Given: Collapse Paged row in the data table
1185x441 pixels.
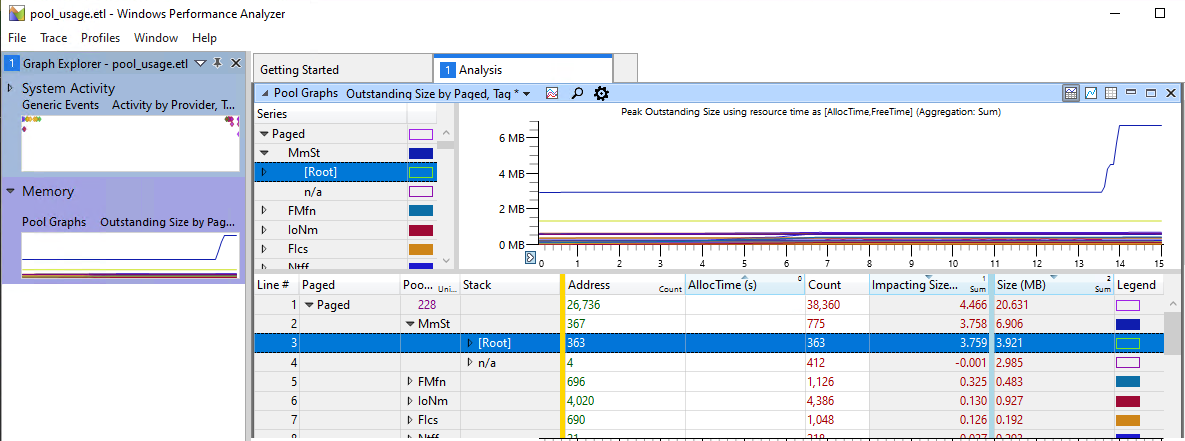Looking at the screenshot, I should pos(308,305).
